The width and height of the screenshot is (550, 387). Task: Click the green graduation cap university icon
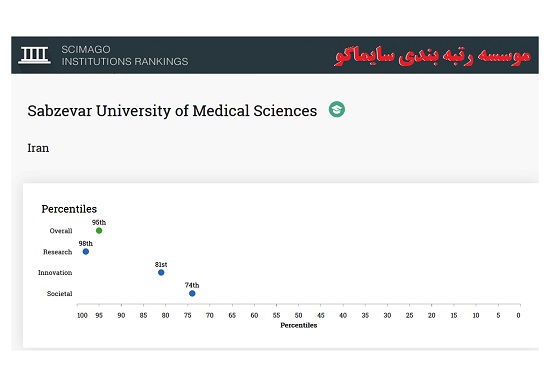point(337,109)
